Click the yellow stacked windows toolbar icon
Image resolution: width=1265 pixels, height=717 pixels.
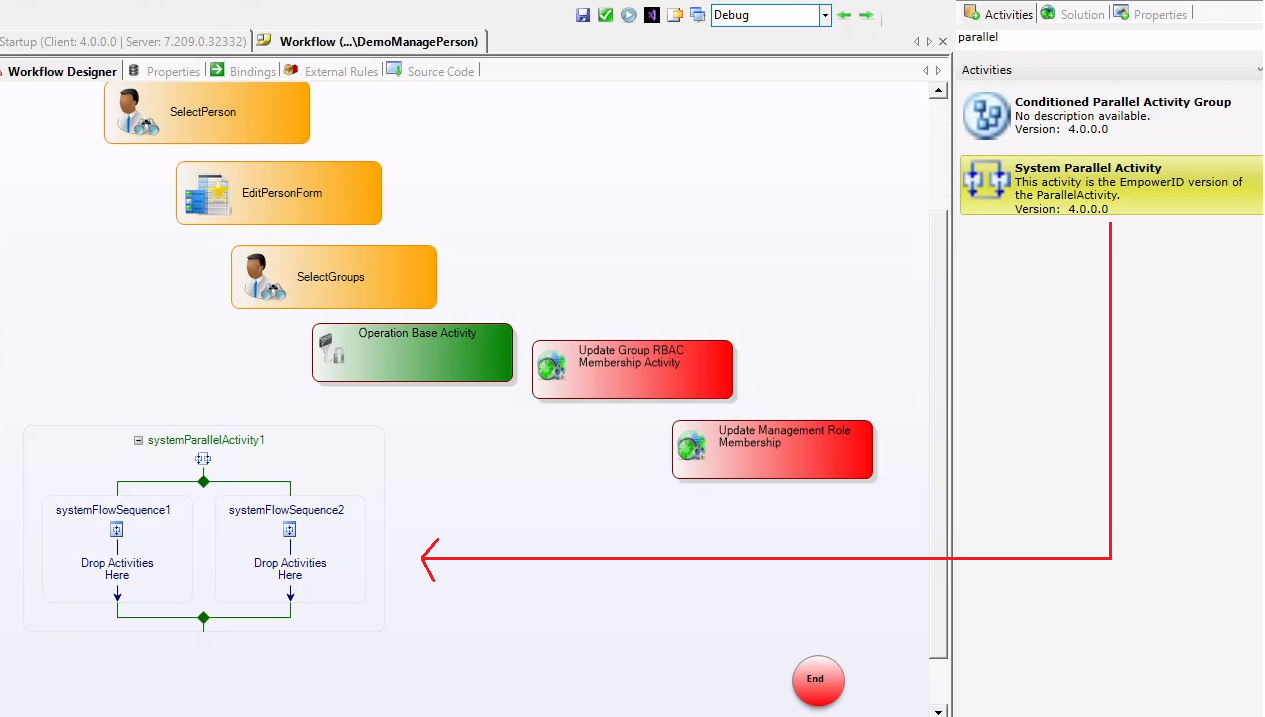coord(675,15)
